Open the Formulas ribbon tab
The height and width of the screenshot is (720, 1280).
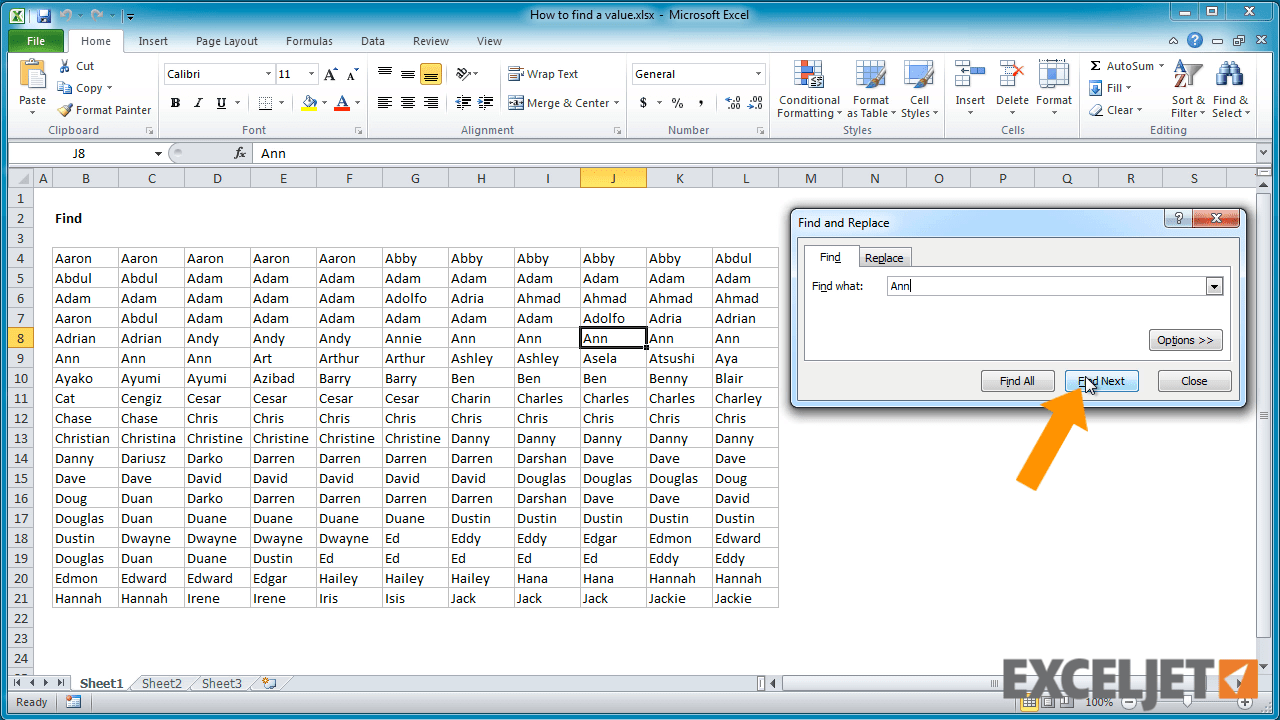309,41
